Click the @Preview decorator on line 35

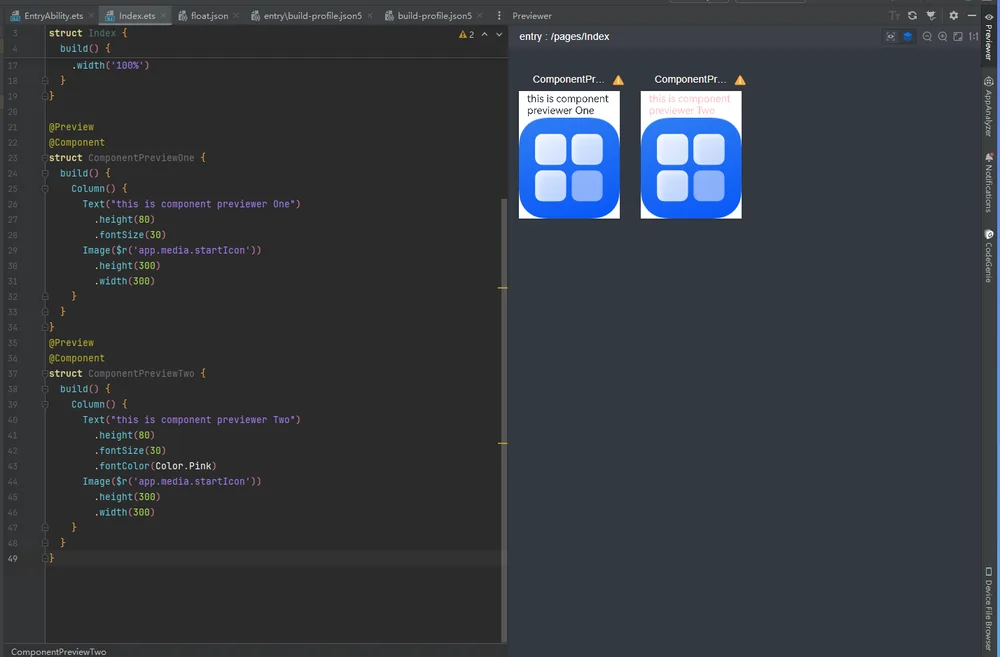71,343
